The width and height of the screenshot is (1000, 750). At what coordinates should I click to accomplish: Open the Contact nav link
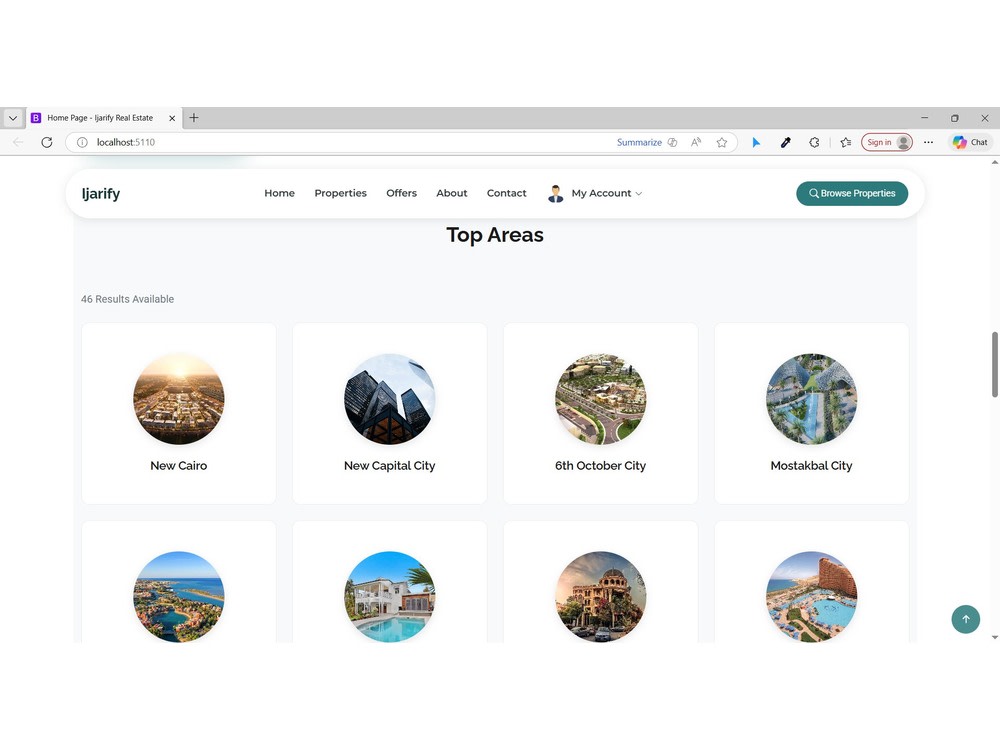point(506,193)
